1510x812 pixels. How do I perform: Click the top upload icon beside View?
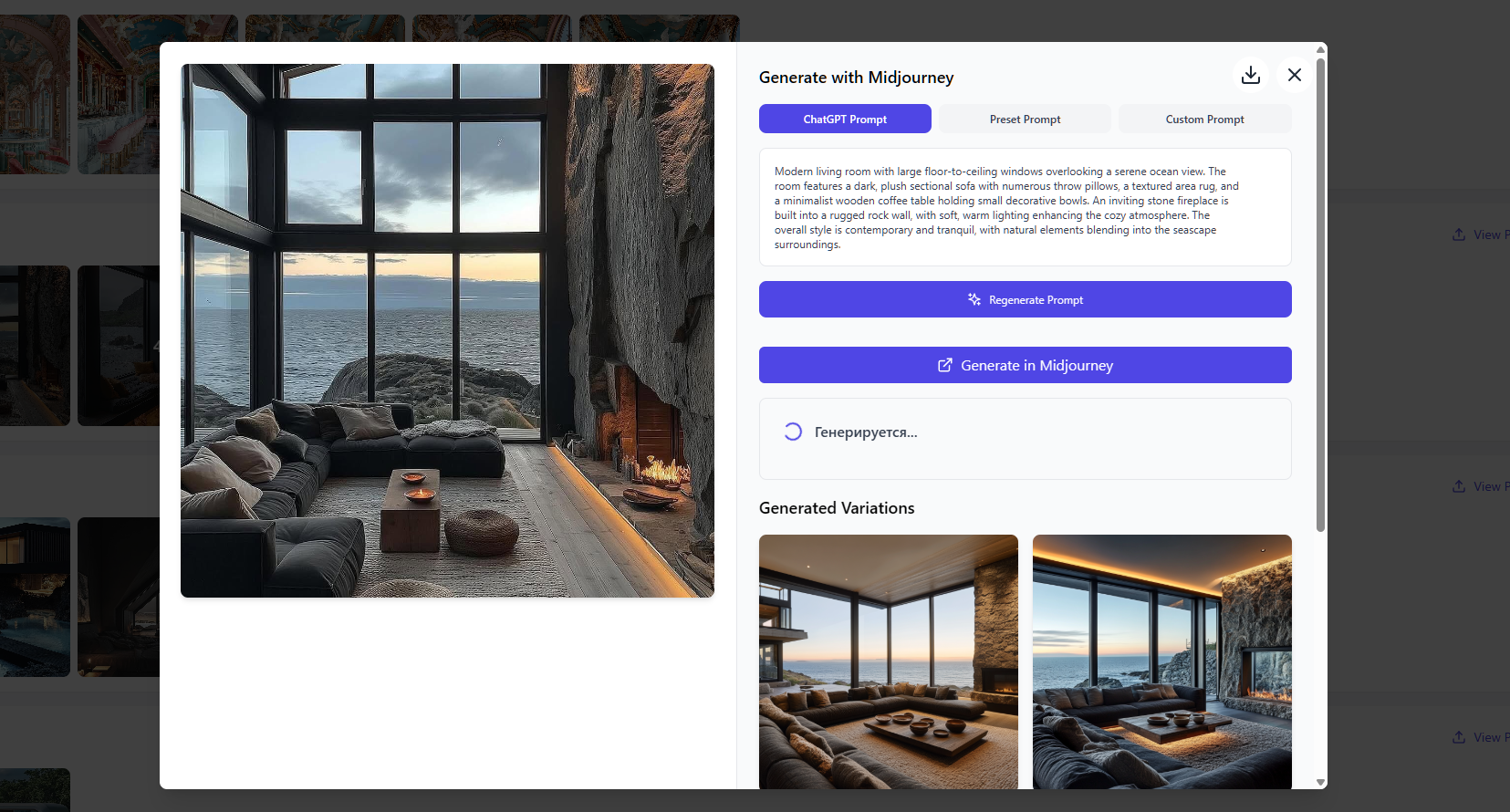[1459, 234]
